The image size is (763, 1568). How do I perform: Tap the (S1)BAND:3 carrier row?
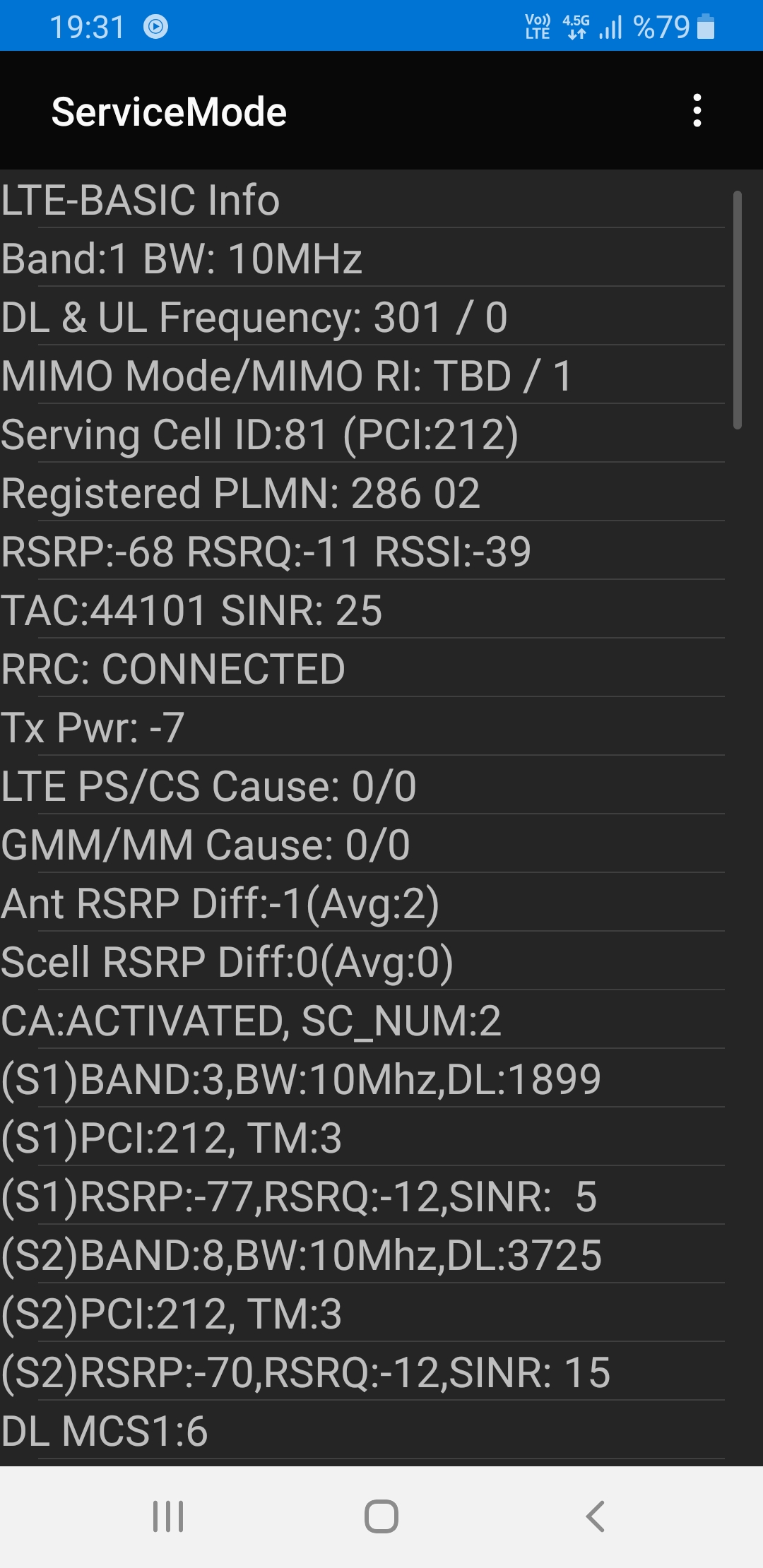tap(362, 1079)
